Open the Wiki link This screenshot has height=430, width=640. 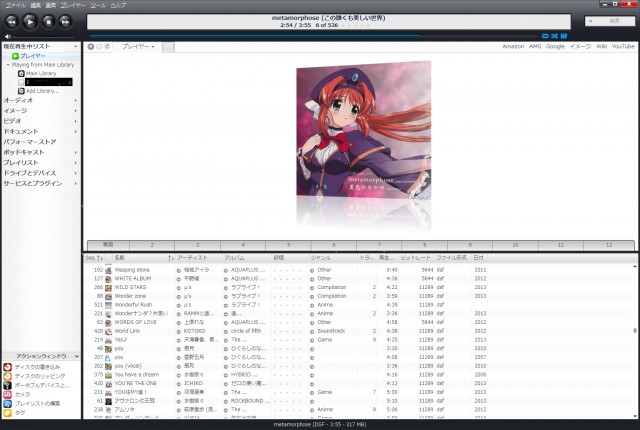(601, 47)
